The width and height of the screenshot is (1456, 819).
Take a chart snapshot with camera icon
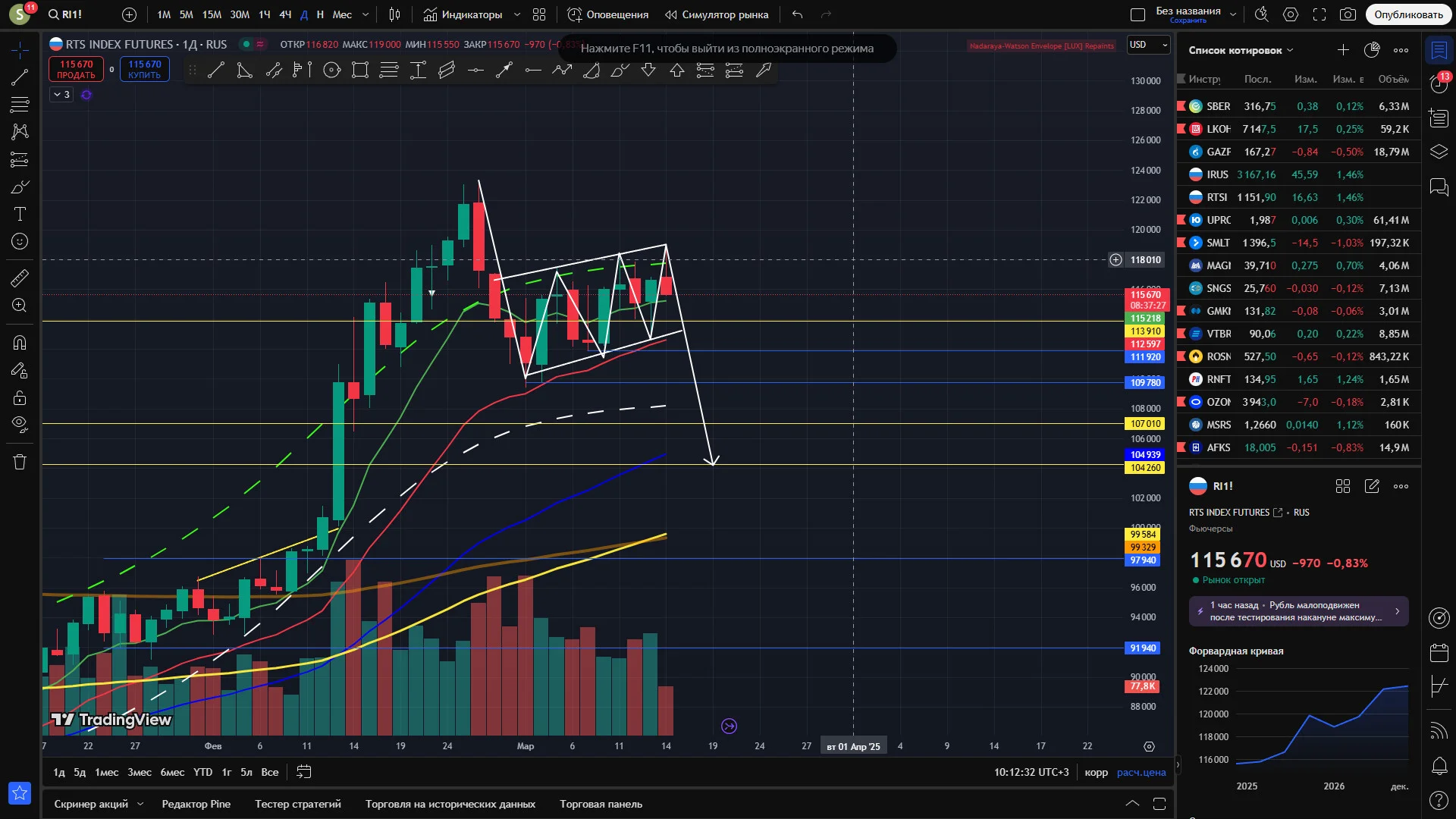1348,14
